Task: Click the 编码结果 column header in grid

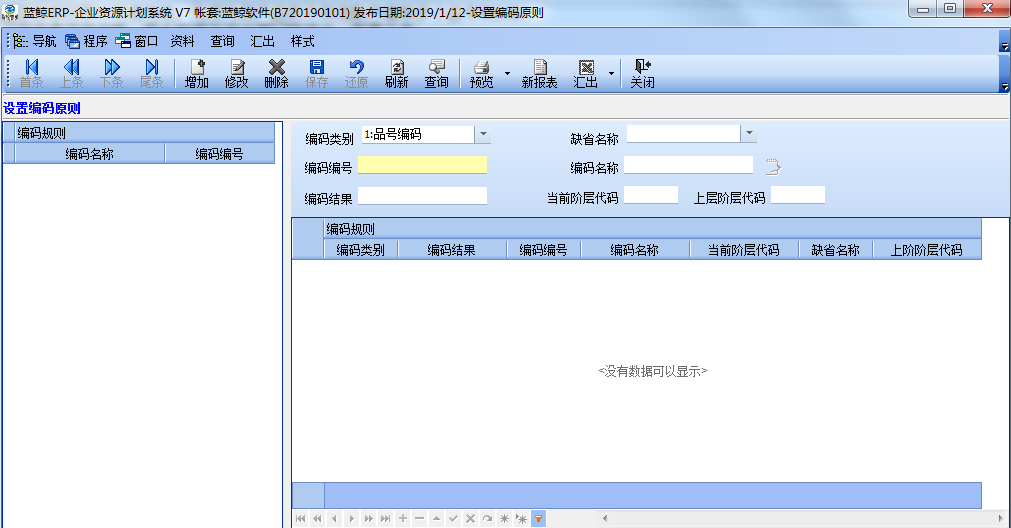Action: (451, 250)
